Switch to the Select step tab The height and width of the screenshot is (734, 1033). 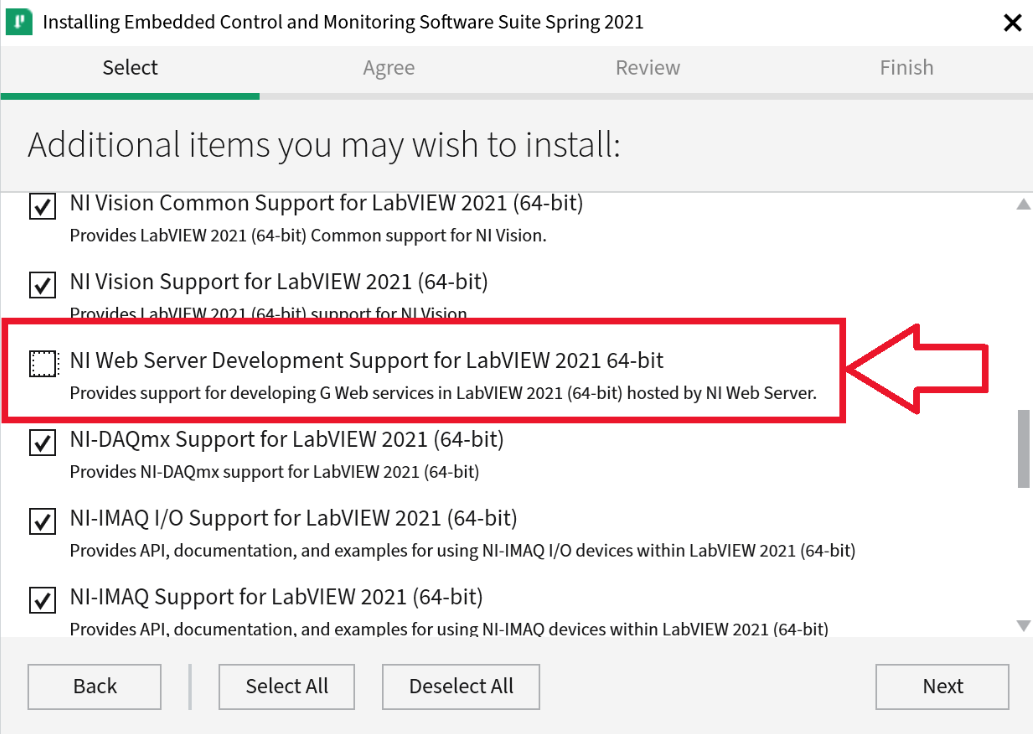click(x=130, y=68)
